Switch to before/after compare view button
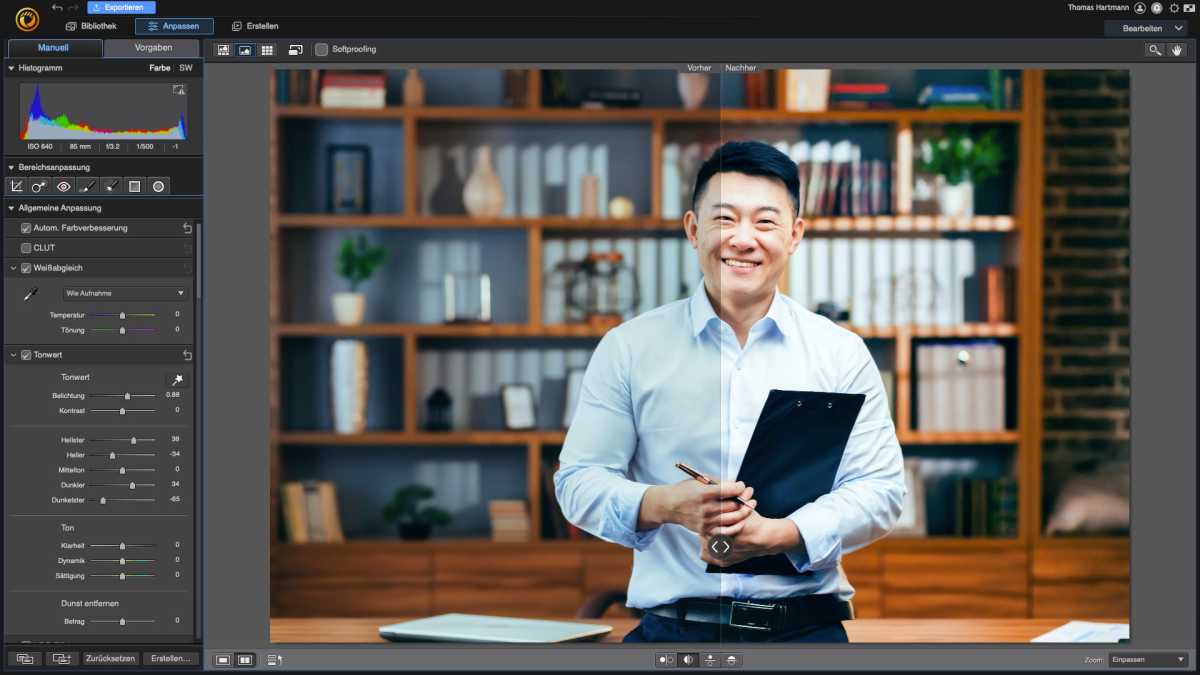The width and height of the screenshot is (1200, 675). pyautogui.click(x=244, y=660)
